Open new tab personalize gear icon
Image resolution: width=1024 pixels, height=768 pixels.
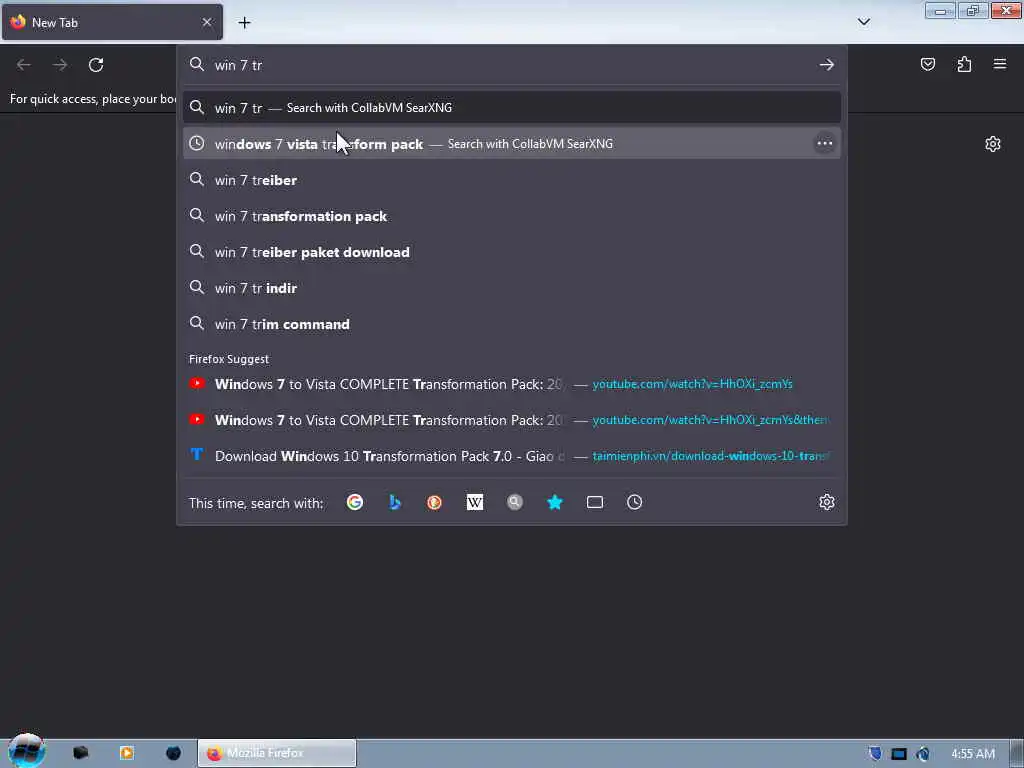[993, 144]
